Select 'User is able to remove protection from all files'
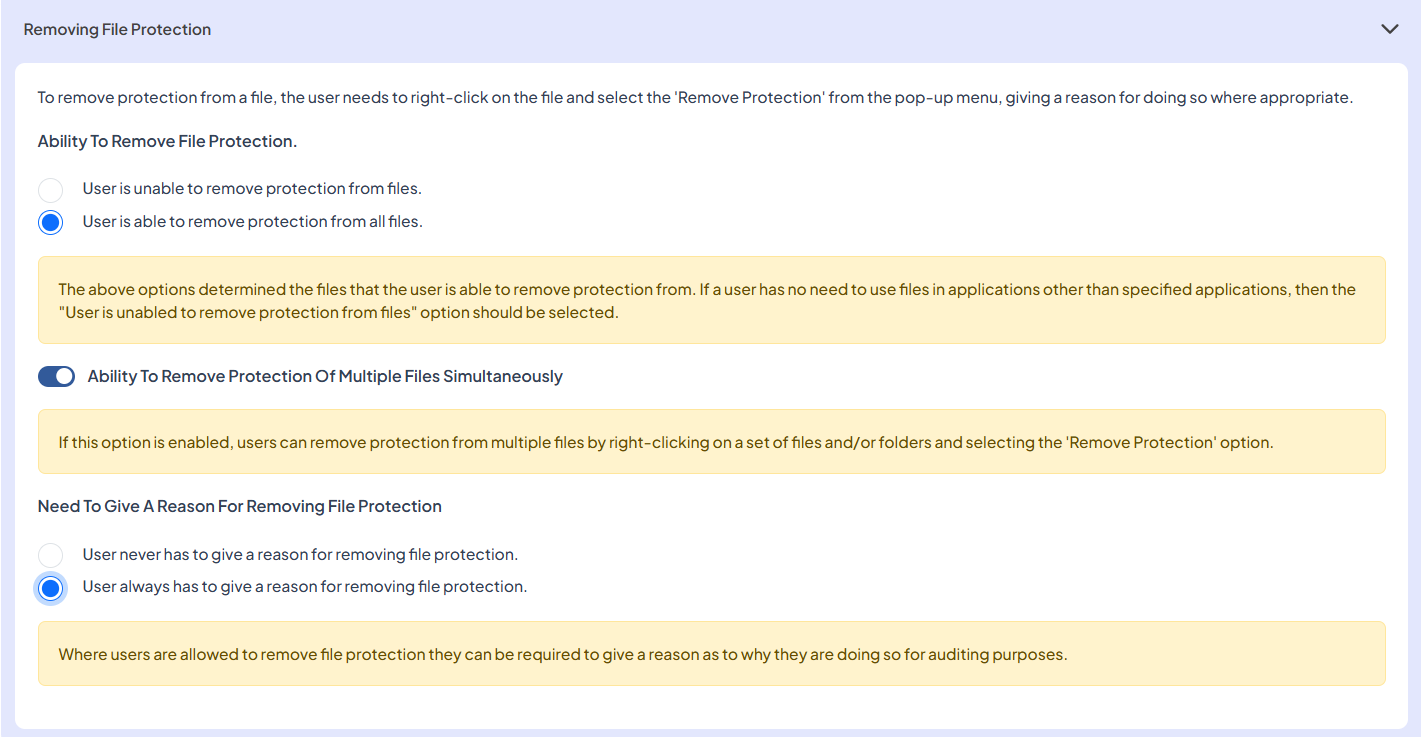This screenshot has height=737, width=1421. pyautogui.click(x=50, y=222)
